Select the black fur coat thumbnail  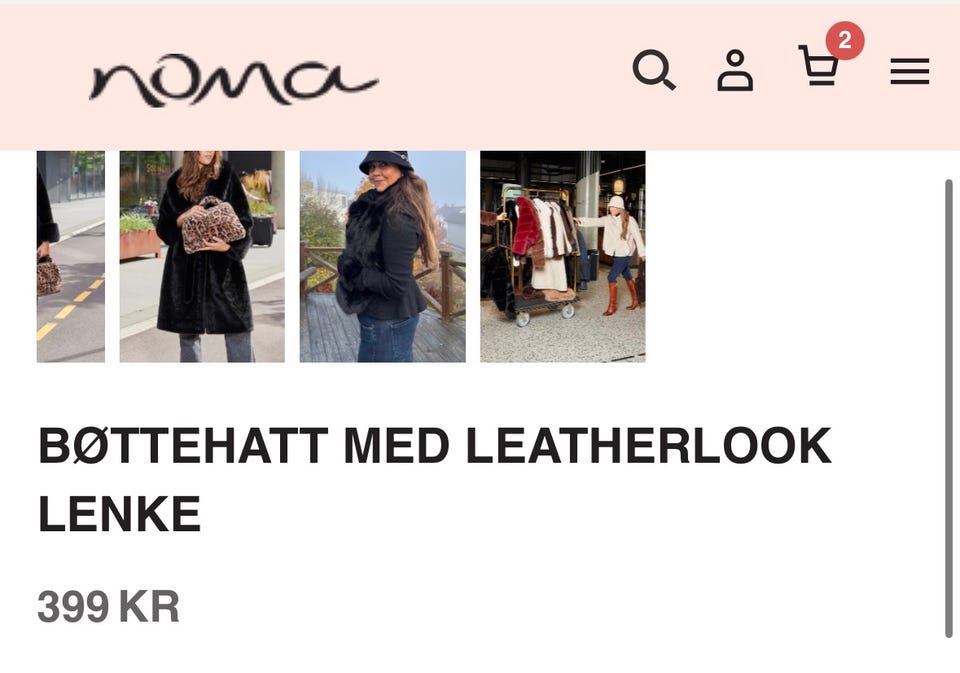pos(202,257)
